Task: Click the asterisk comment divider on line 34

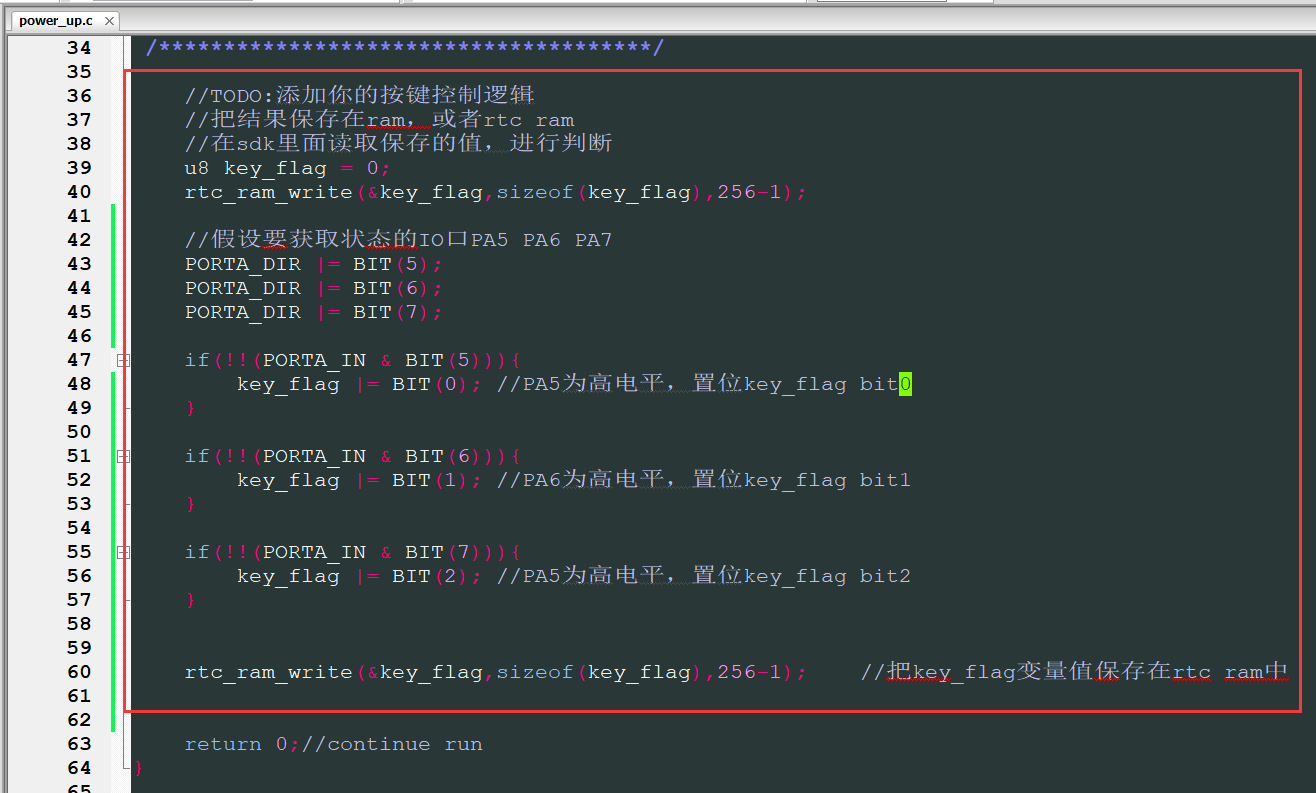Action: tap(405, 48)
